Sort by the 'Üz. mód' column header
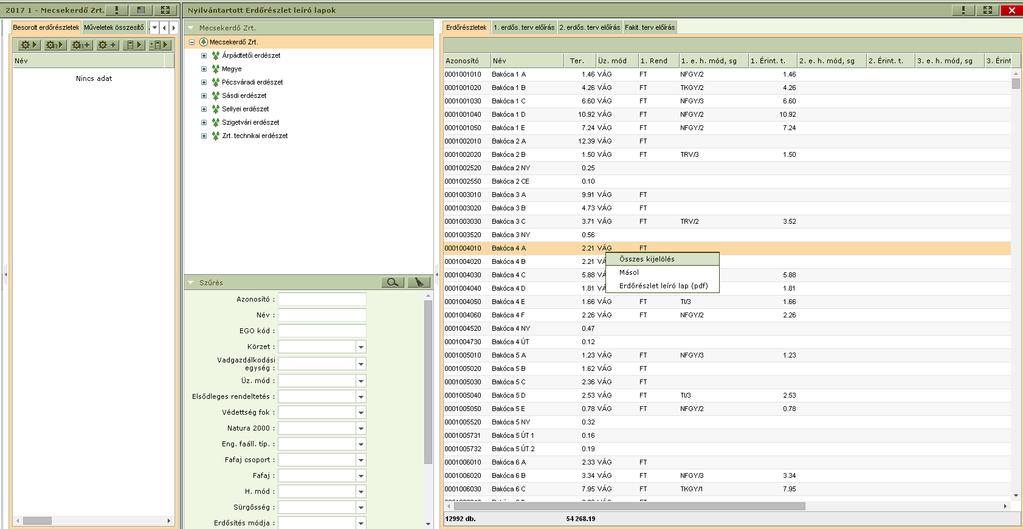This screenshot has width=1023, height=529. (616, 61)
